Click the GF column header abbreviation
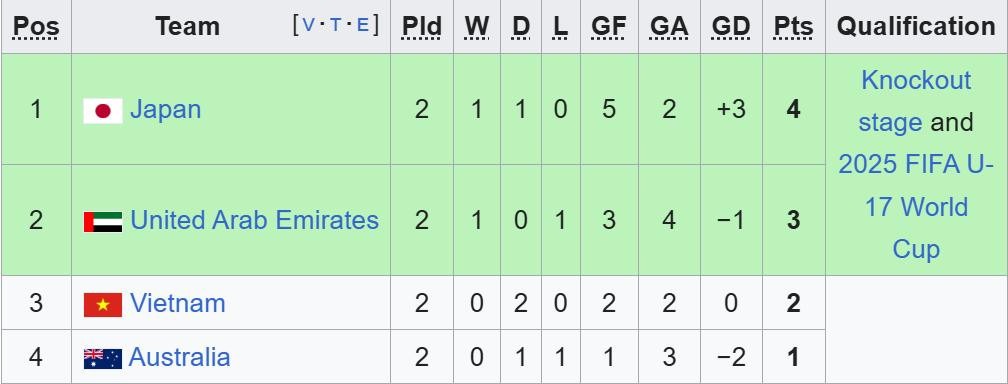This screenshot has width=1008, height=384. click(609, 26)
